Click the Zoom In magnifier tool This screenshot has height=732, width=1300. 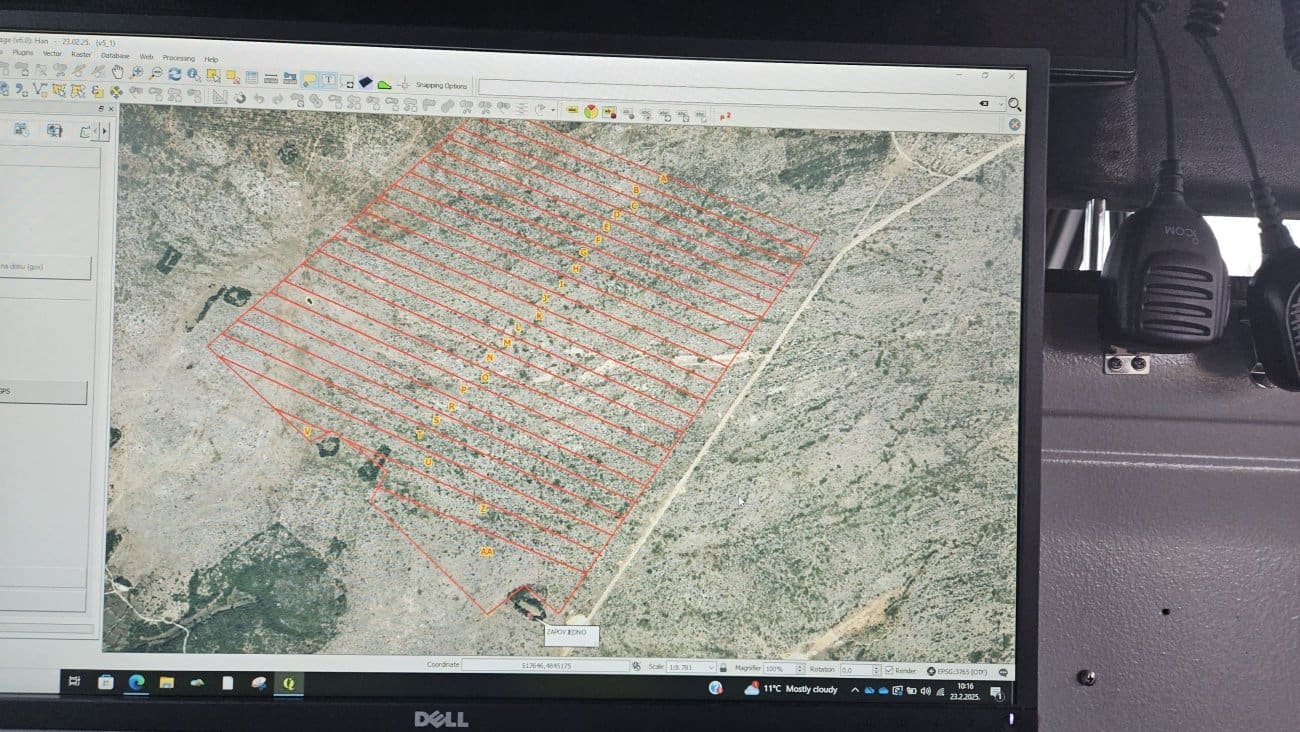pyautogui.click(x=137, y=73)
